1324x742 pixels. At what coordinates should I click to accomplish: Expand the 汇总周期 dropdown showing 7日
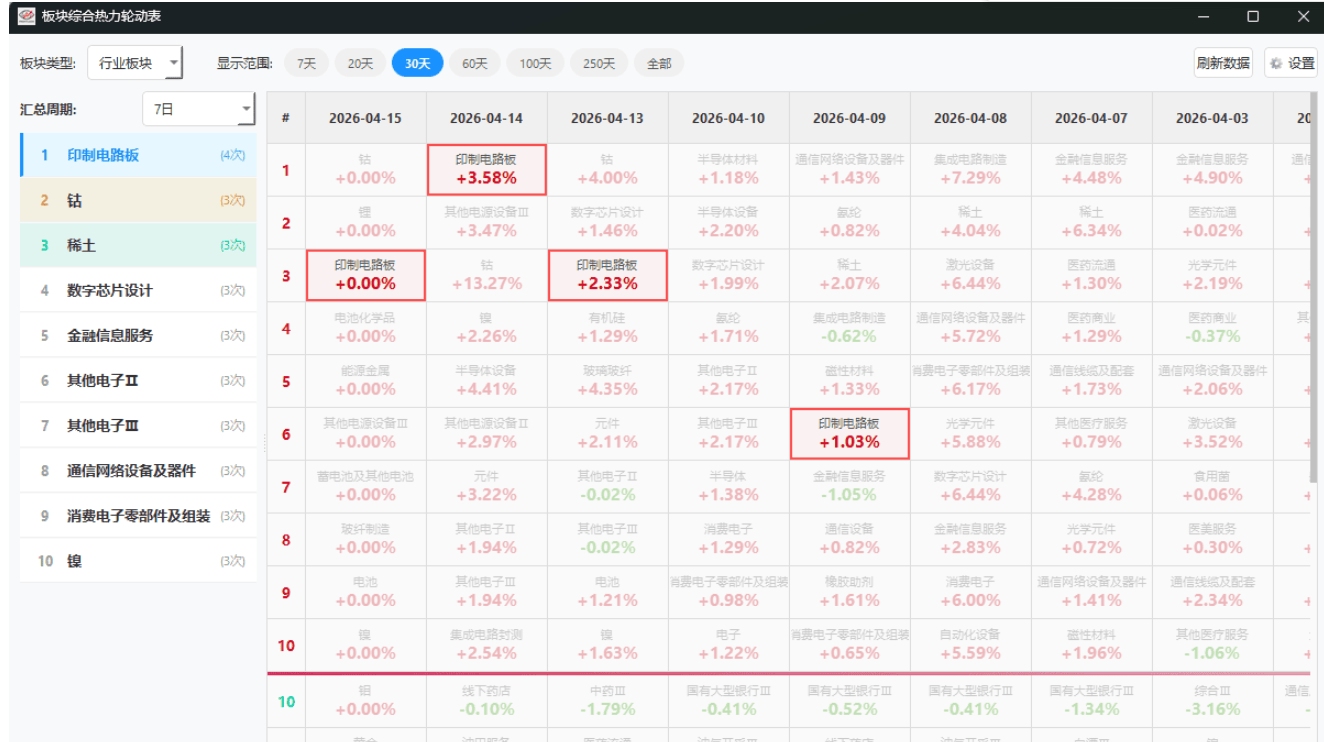tap(199, 110)
